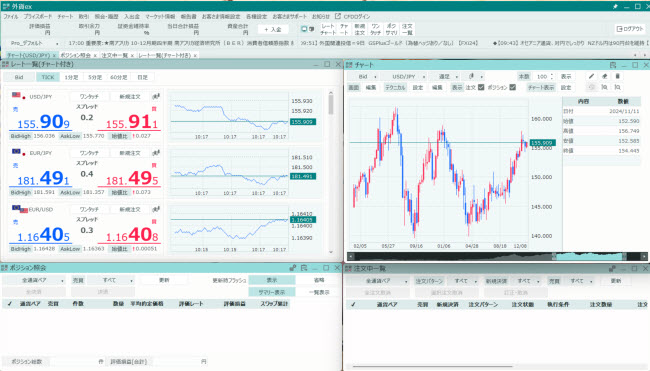650x371 pixels.
Task: Select the 1分足 timeframe in rate list
Action: (71, 77)
